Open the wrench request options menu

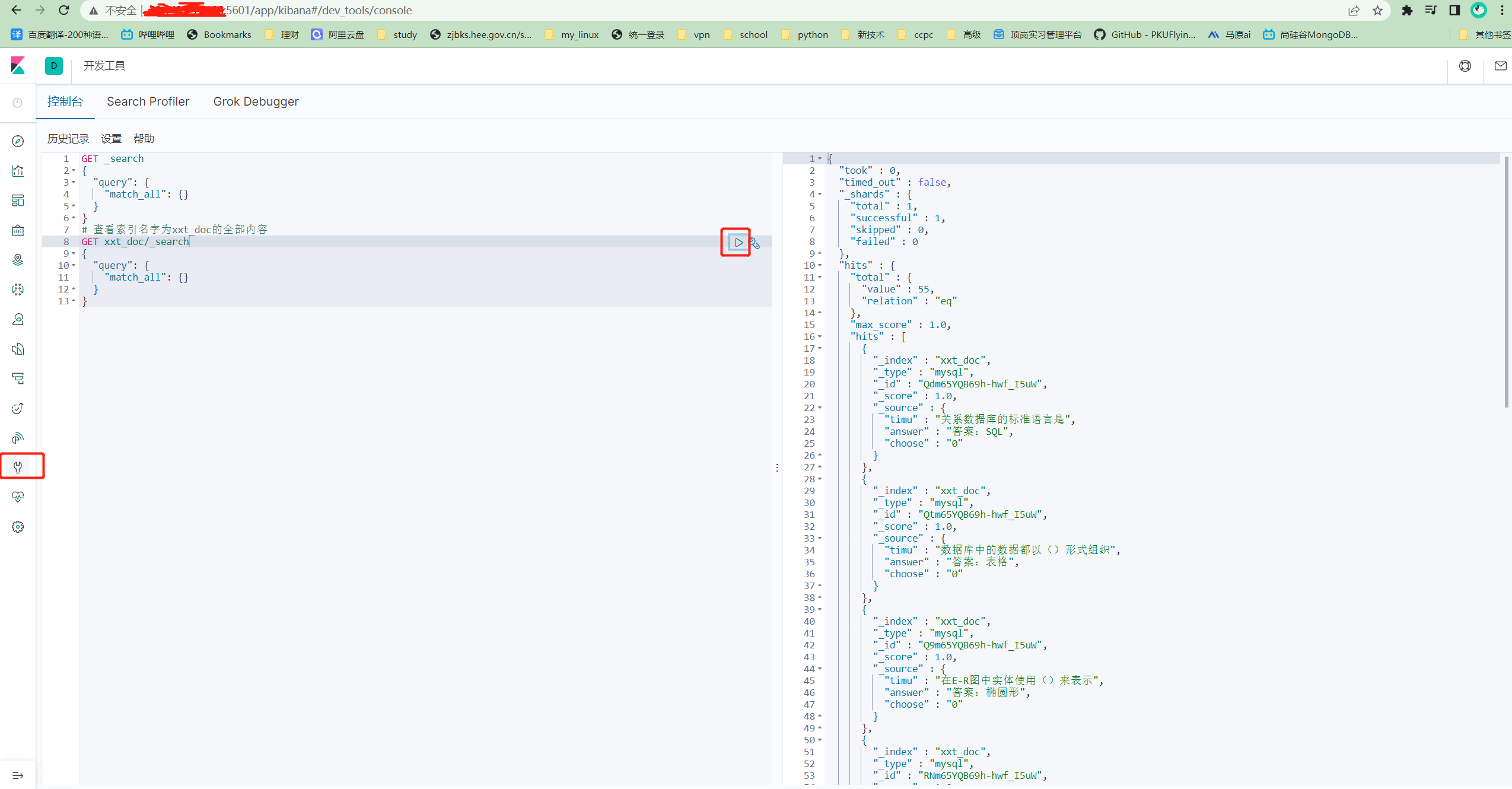point(755,243)
